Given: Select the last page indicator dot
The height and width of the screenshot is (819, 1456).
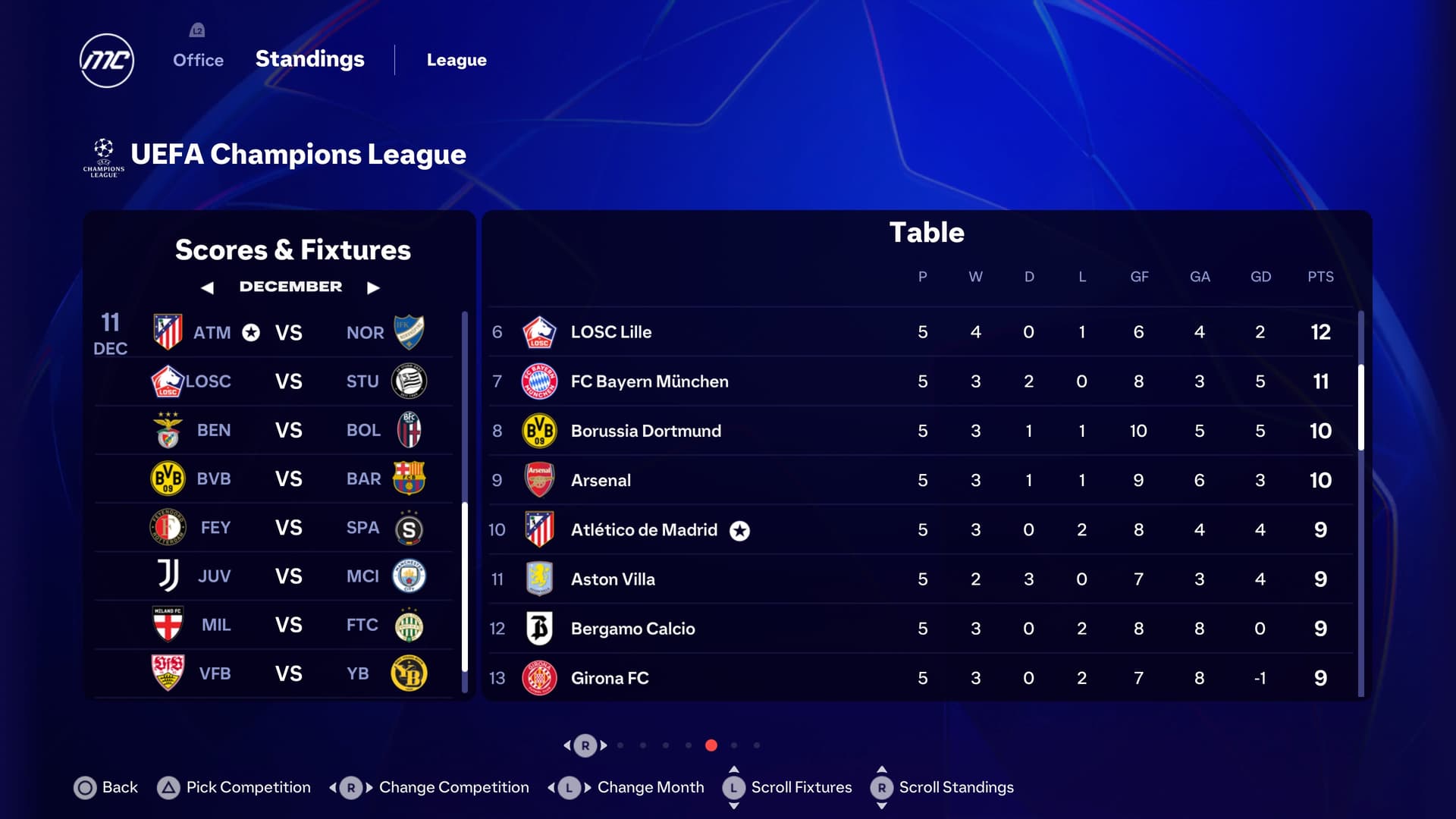Looking at the screenshot, I should 757,745.
